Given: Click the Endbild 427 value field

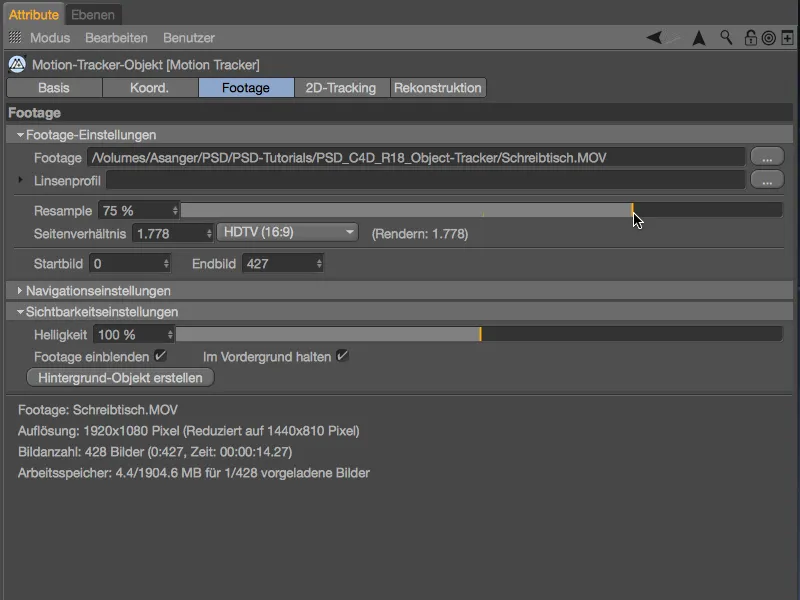Looking at the screenshot, I should point(279,264).
